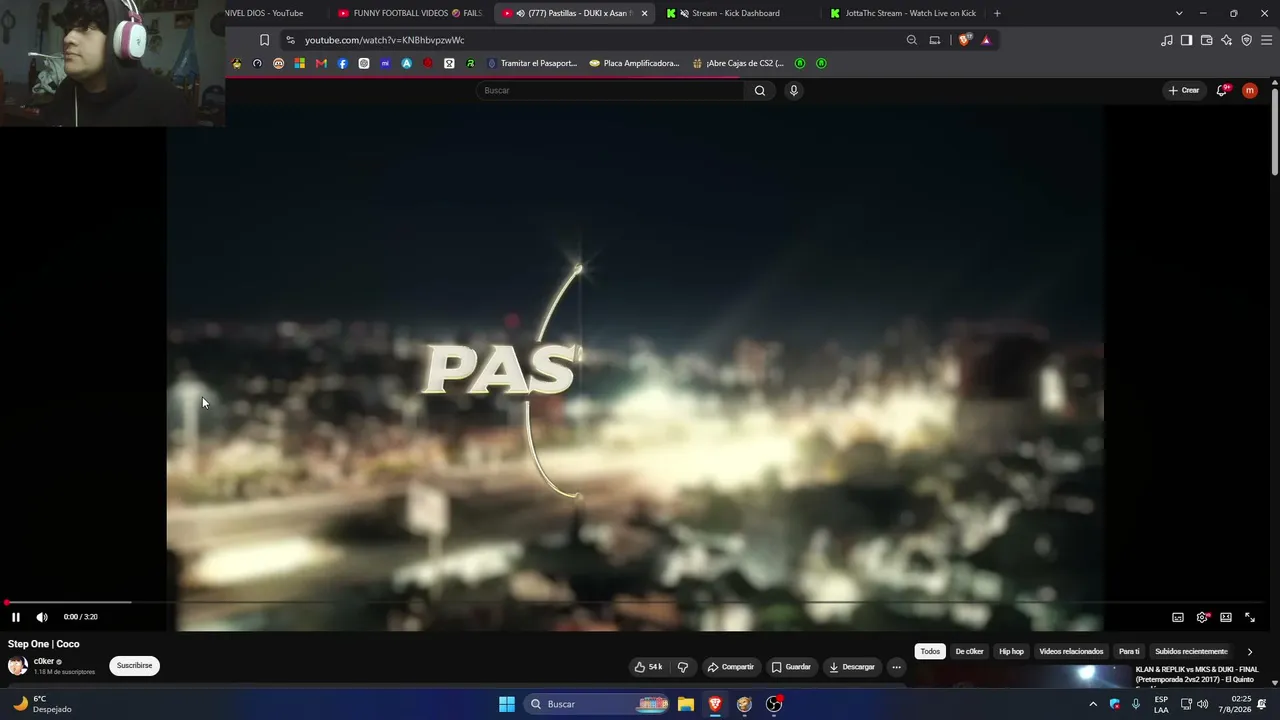Select the Stream - Kick Dashboard tab
Screen dimensions: 1280x720
click(x=738, y=13)
